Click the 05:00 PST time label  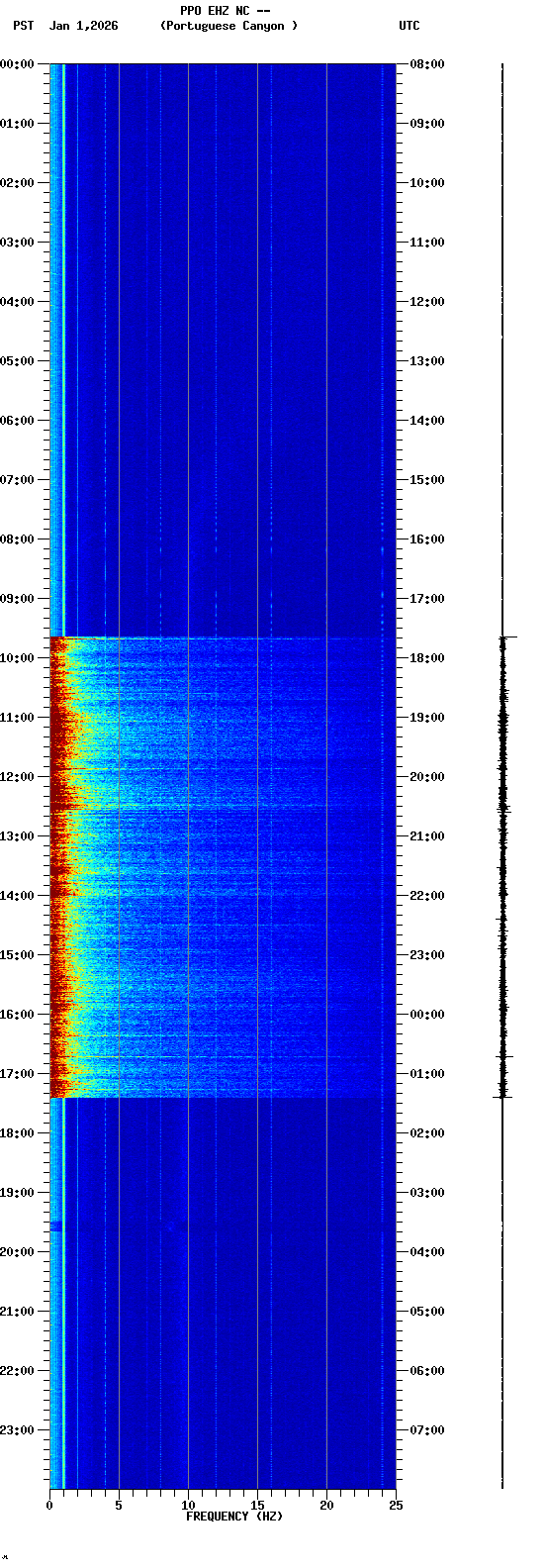click(x=17, y=361)
